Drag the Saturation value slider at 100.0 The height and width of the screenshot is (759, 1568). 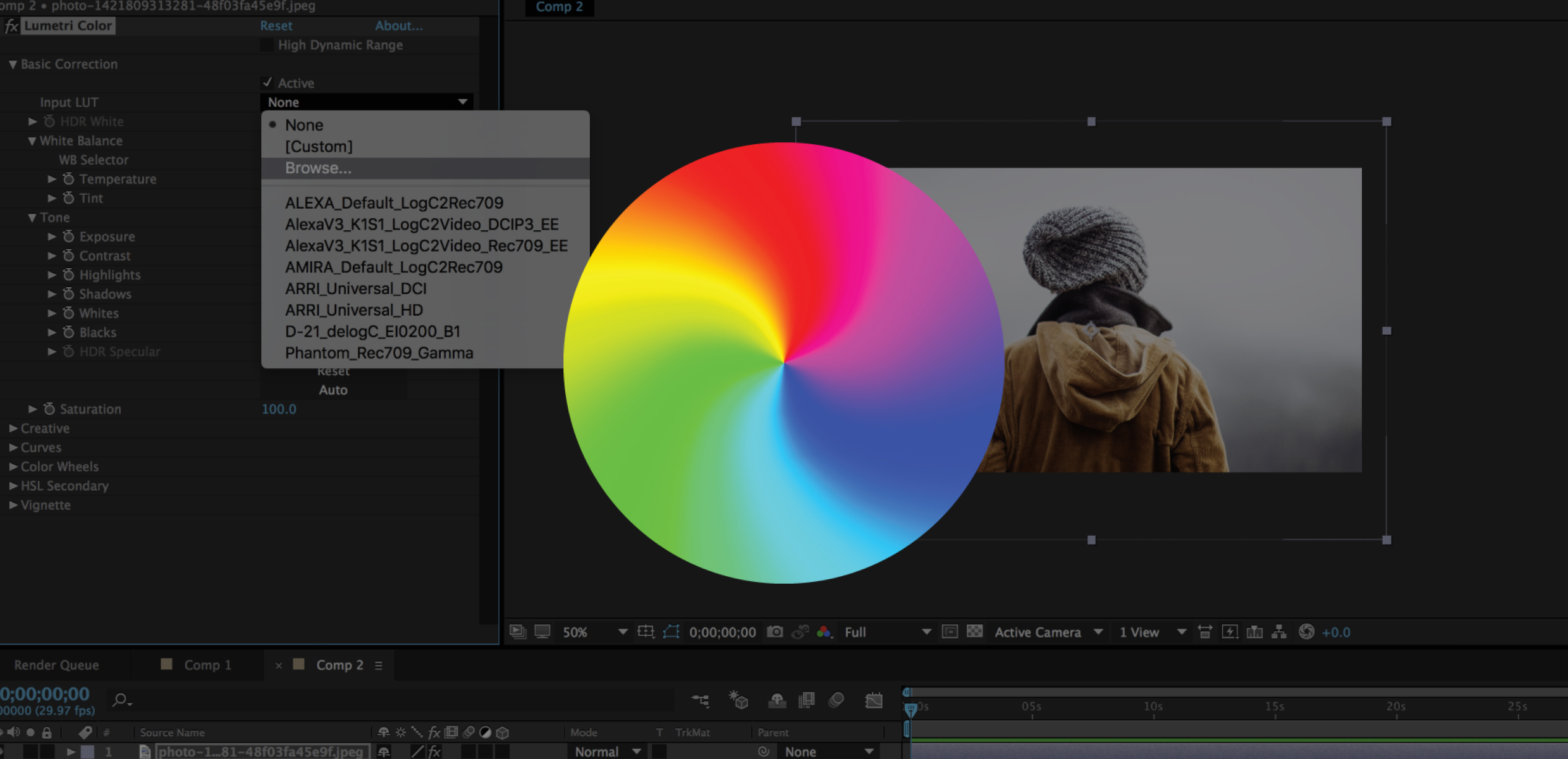(x=280, y=409)
